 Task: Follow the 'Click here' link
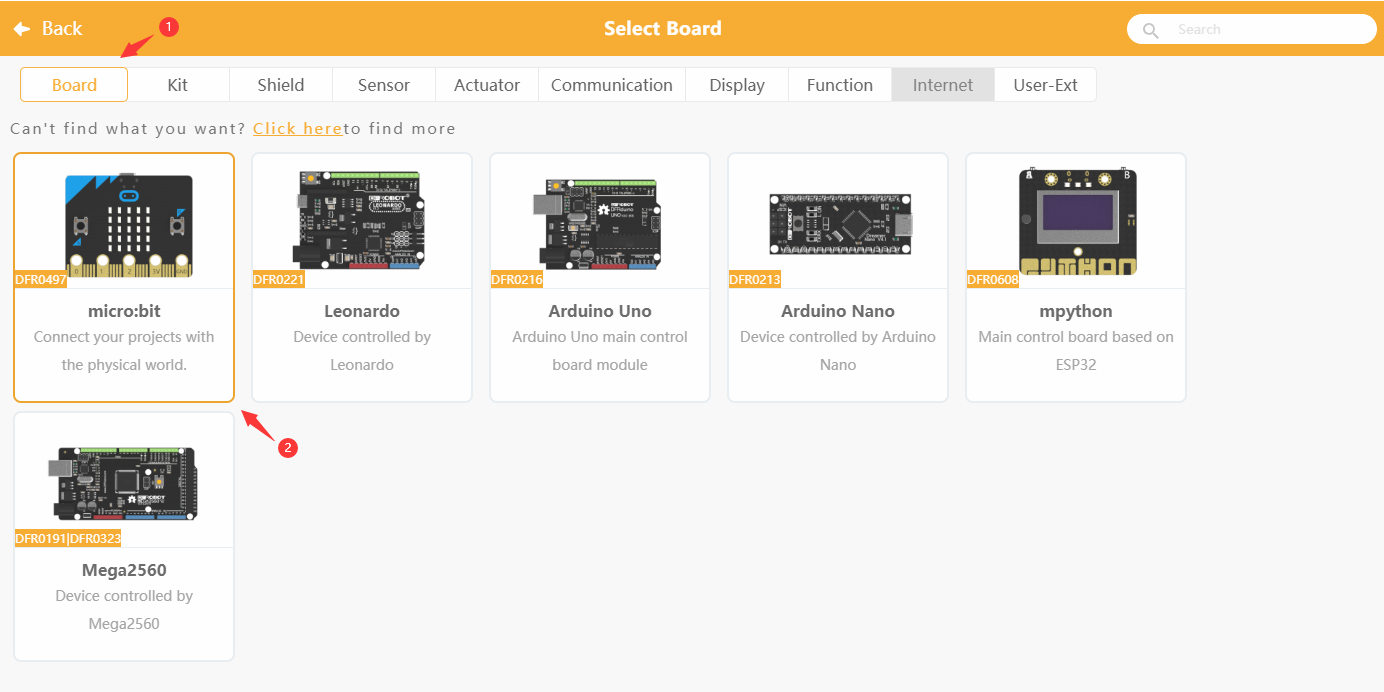[x=298, y=129]
